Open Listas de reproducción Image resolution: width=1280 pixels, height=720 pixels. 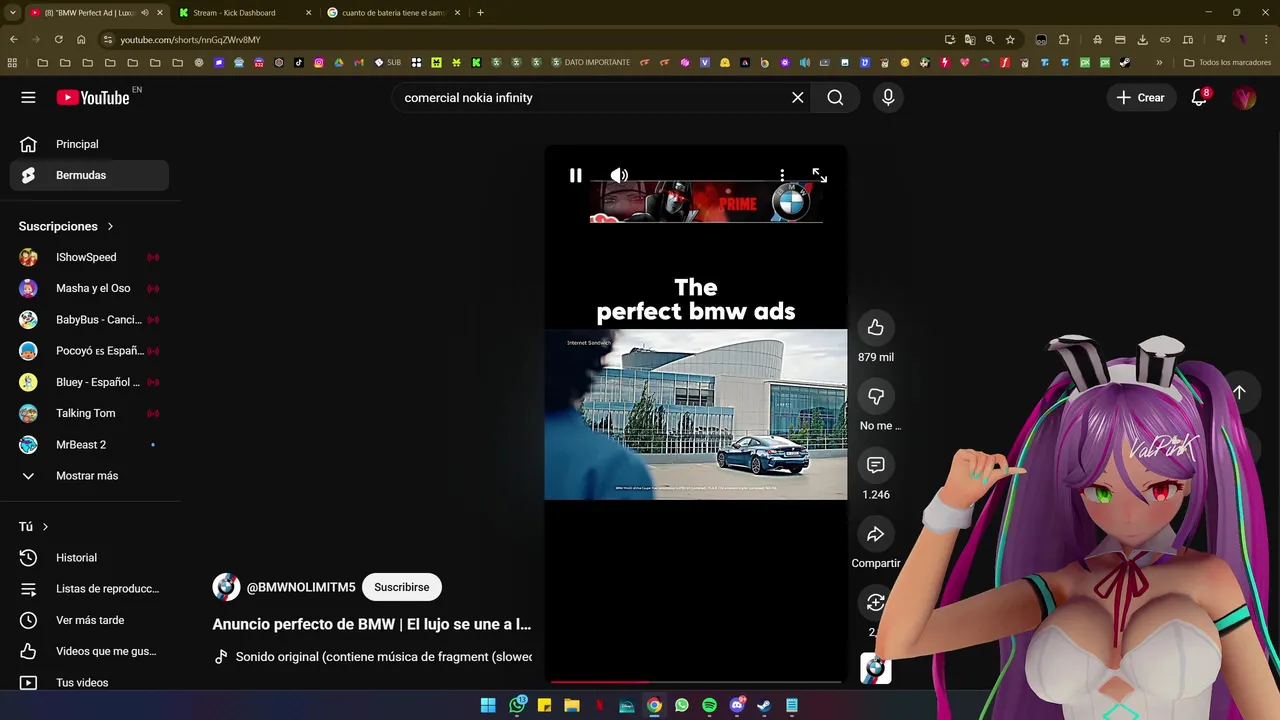click(90, 589)
